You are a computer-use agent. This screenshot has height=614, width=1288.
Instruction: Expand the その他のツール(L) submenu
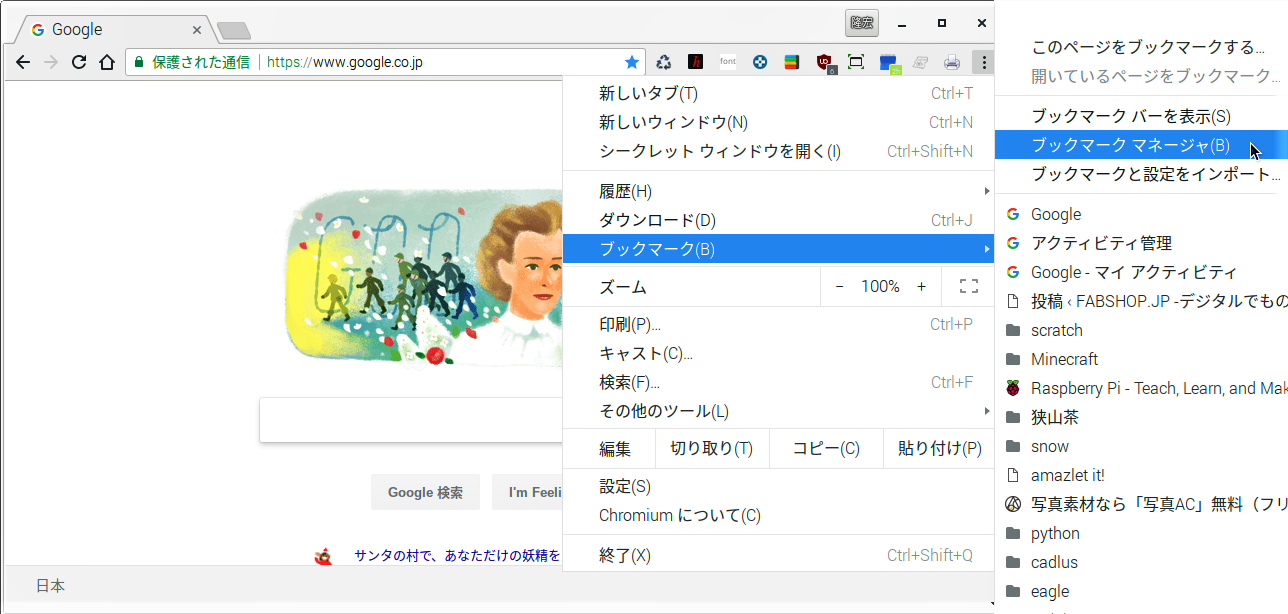pyautogui.click(x=778, y=412)
